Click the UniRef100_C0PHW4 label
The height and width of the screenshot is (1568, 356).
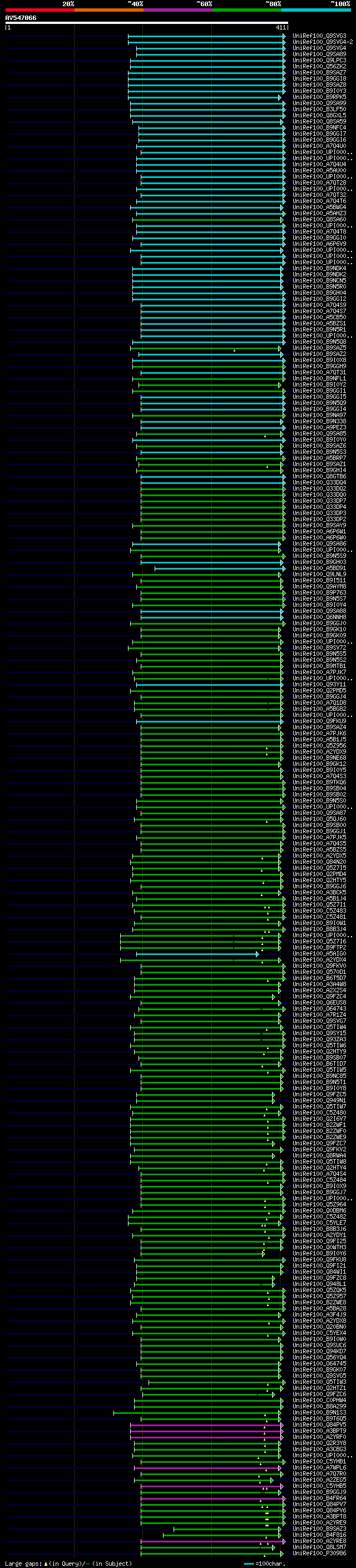(x=319, y=1400)
